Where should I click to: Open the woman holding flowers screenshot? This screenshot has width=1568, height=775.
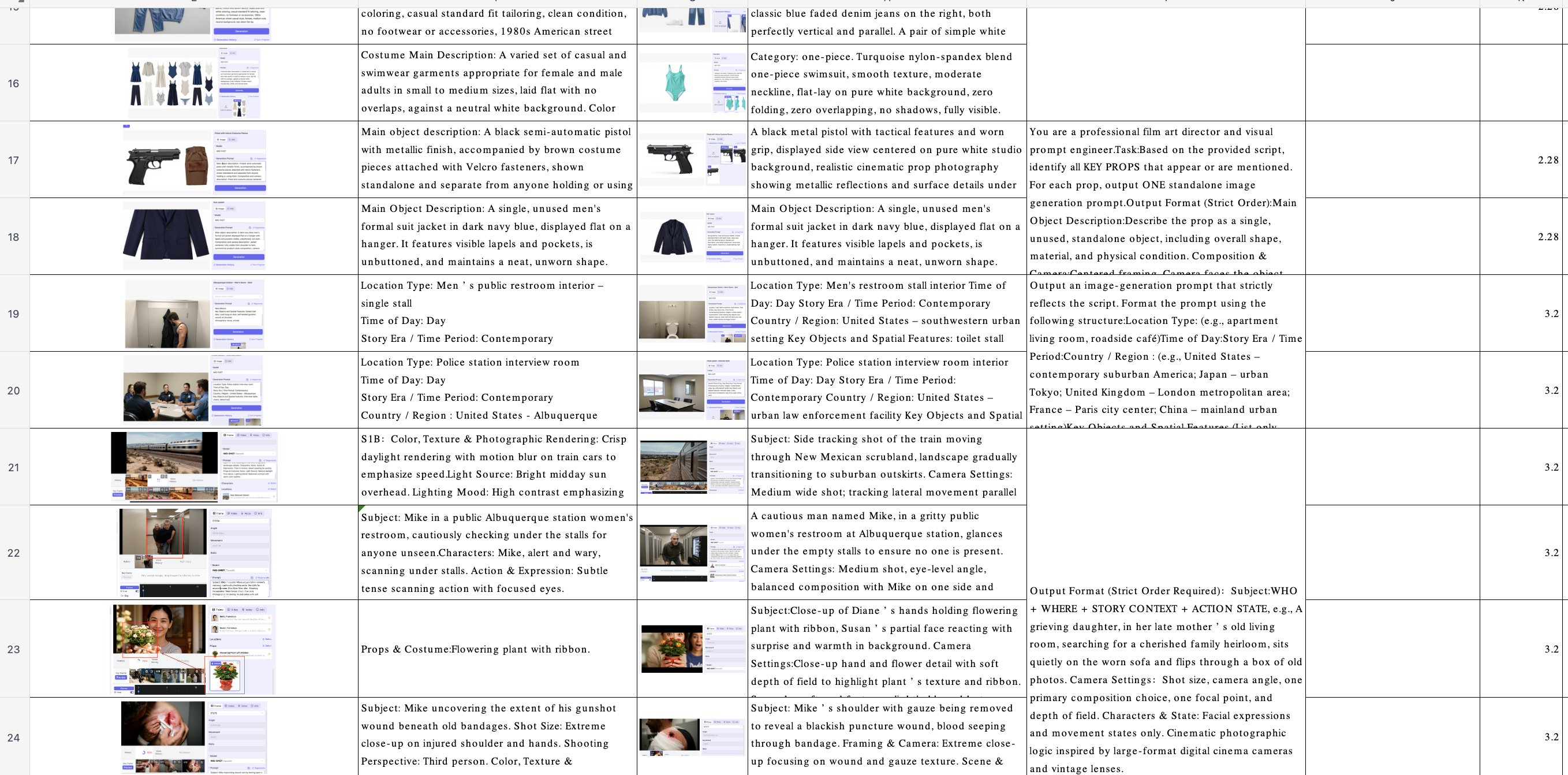[193, 649]
